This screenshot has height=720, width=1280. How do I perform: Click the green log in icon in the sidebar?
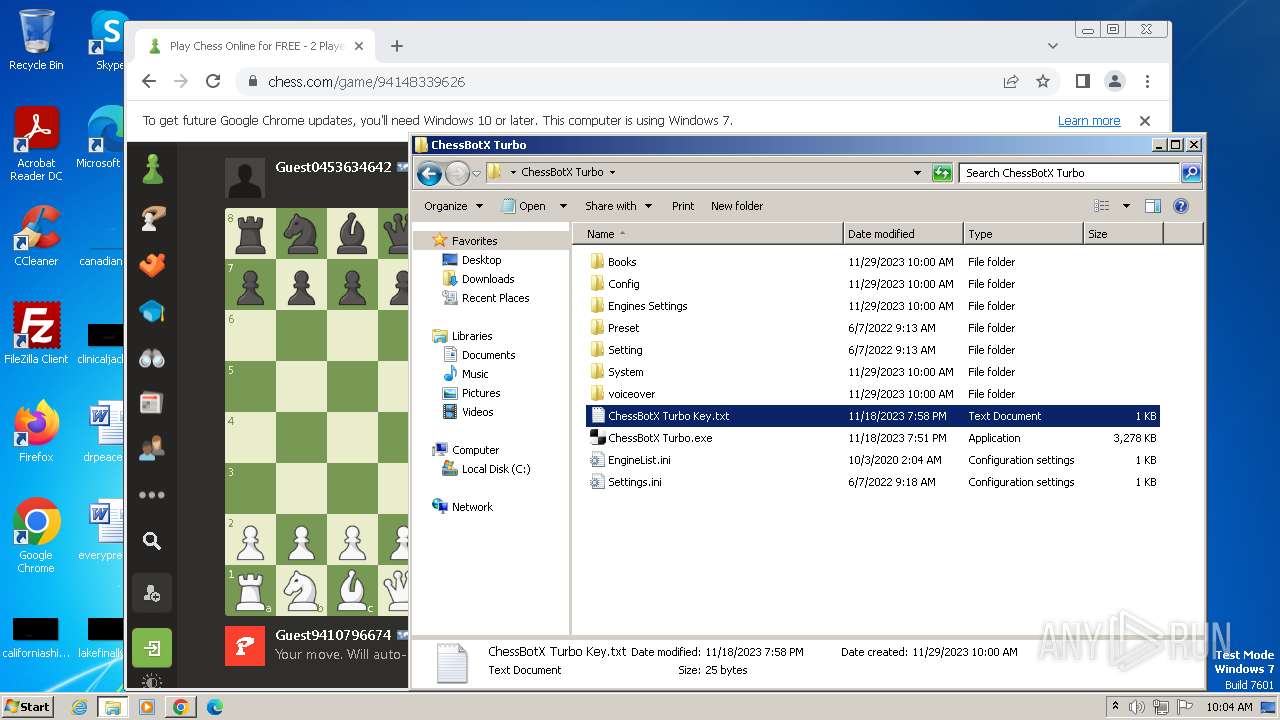tap(152, 648)
